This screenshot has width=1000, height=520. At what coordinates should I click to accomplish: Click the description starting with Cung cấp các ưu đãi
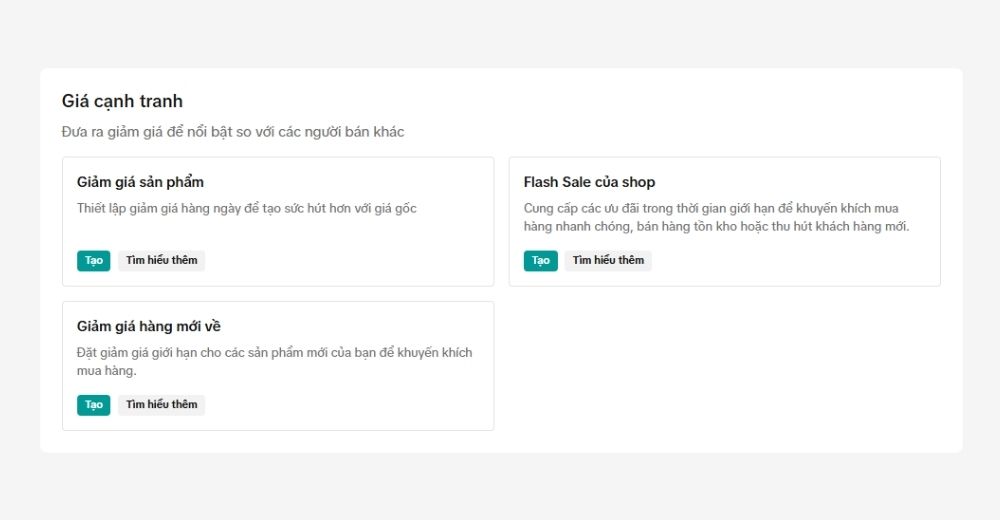tap(710, 208)
